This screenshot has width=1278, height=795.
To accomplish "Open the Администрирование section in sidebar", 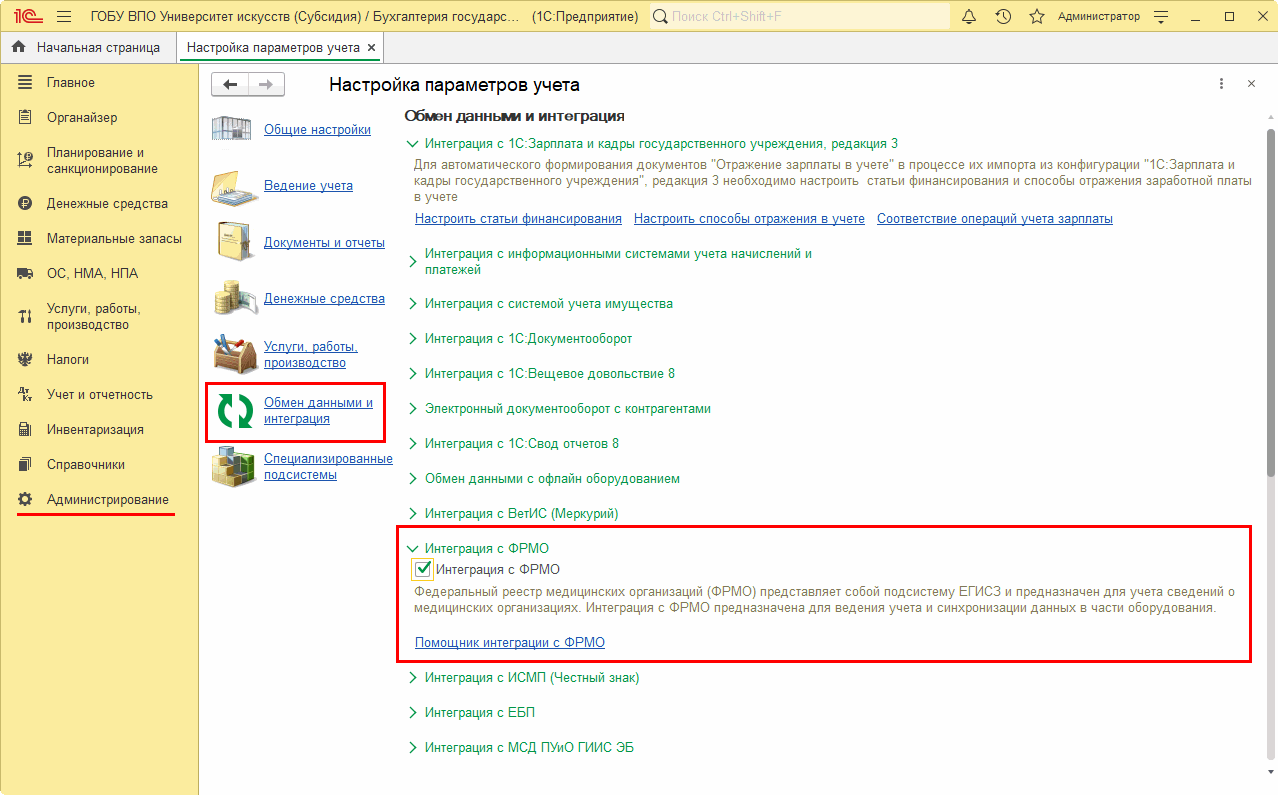I will [x=107, y=499].
